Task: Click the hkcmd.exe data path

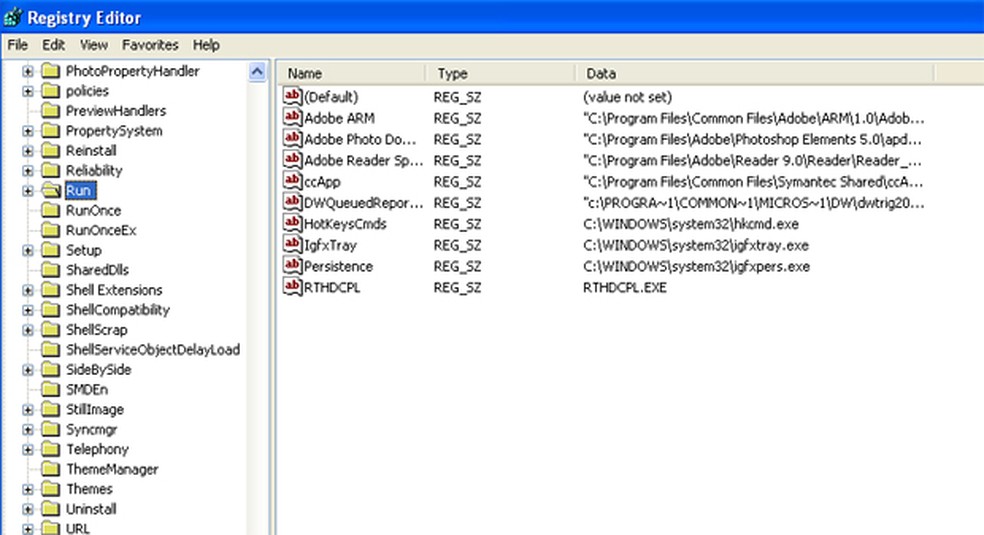Action: 691,224
